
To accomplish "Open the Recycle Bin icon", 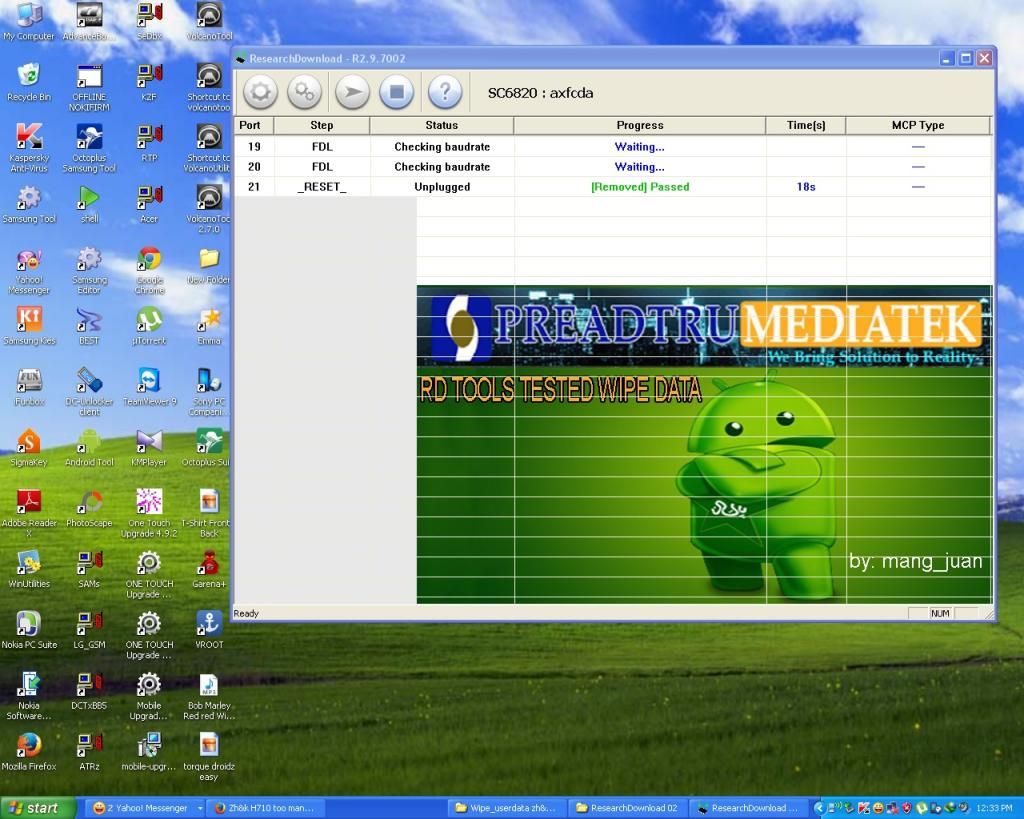I will [x=29, y=82].
